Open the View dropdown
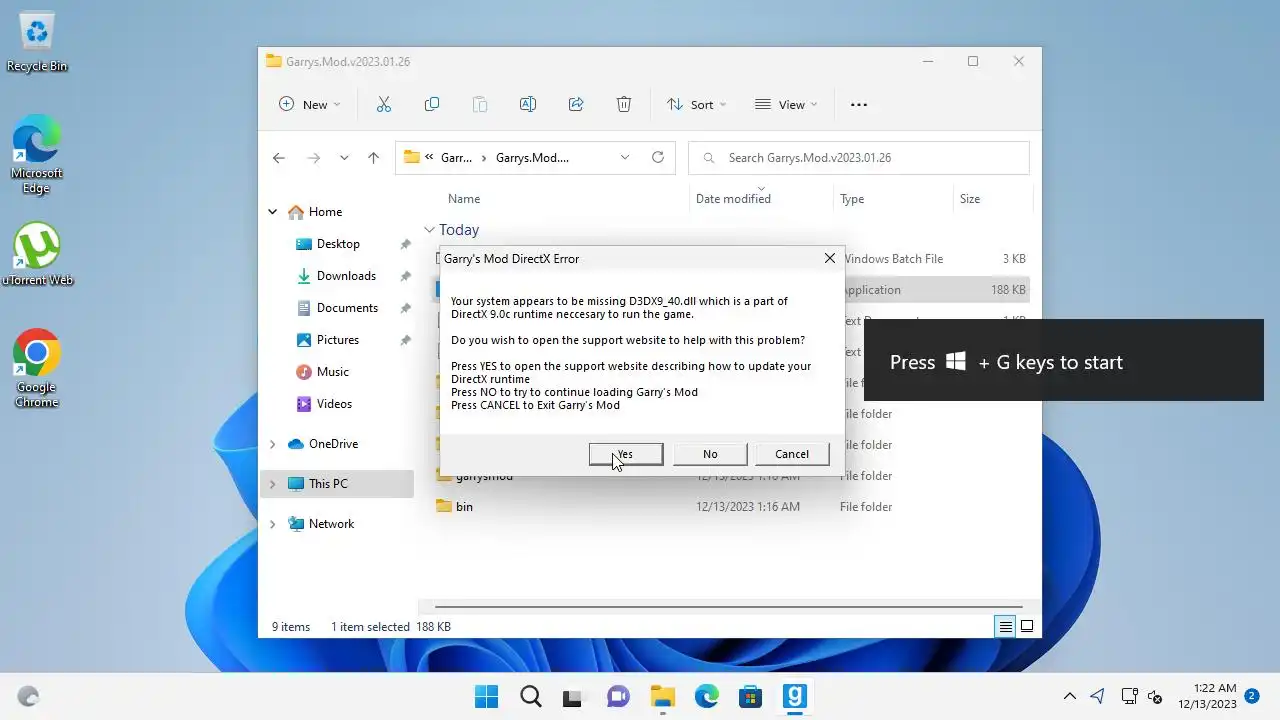 point(786,104)
